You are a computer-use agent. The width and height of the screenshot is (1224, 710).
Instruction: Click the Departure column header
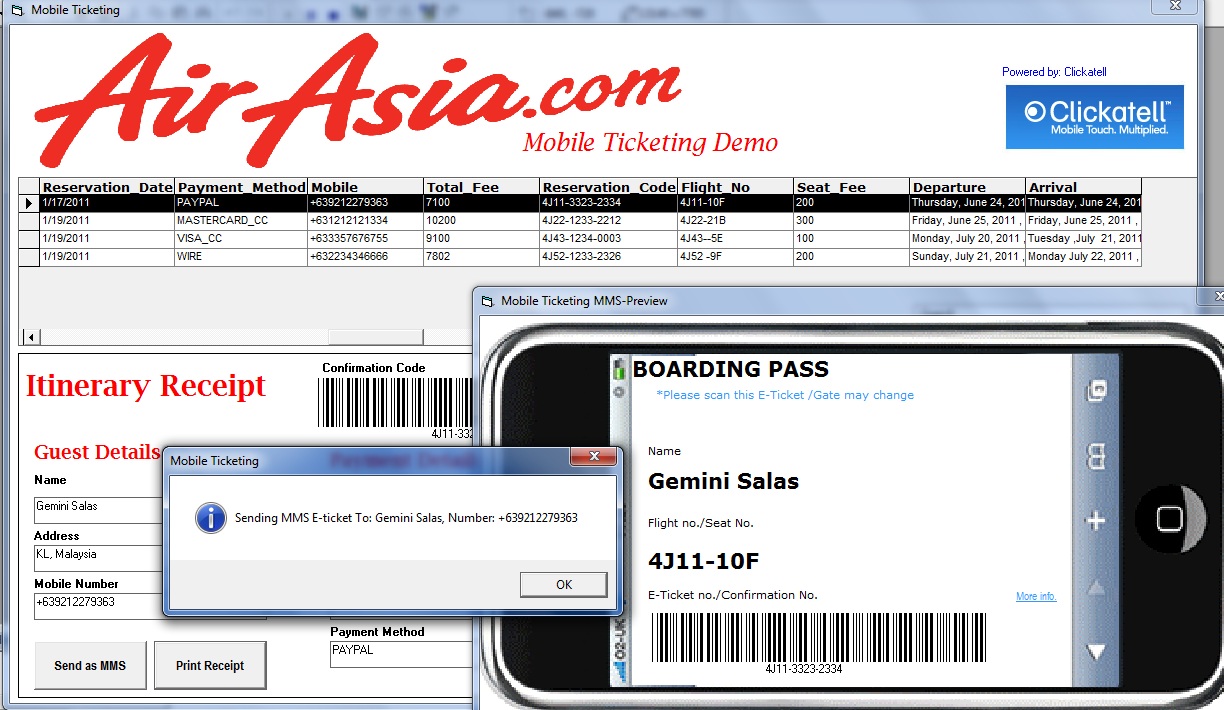(x=968, y=187)
